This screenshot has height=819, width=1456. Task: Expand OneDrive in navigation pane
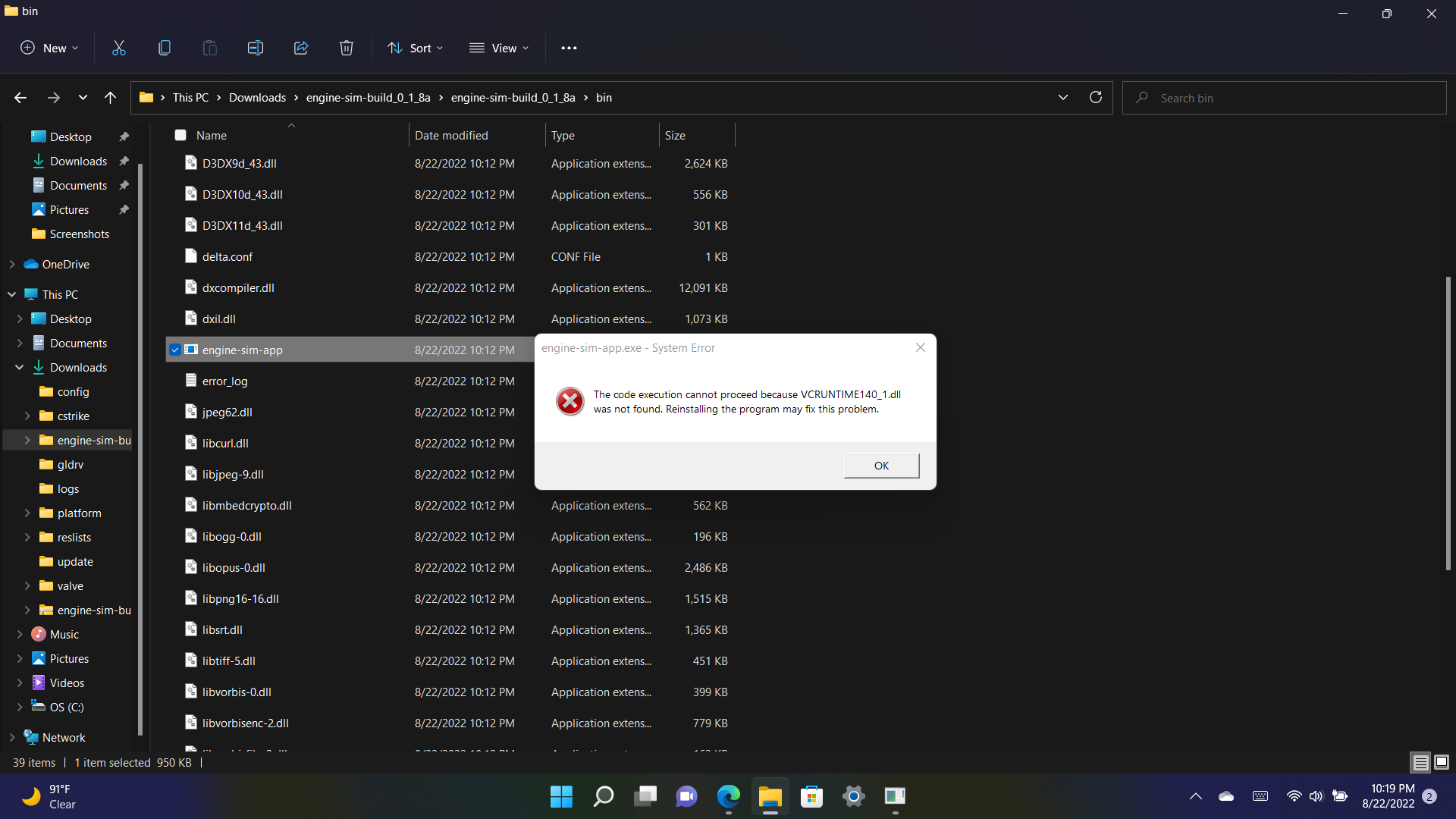[x=12, y=264]
